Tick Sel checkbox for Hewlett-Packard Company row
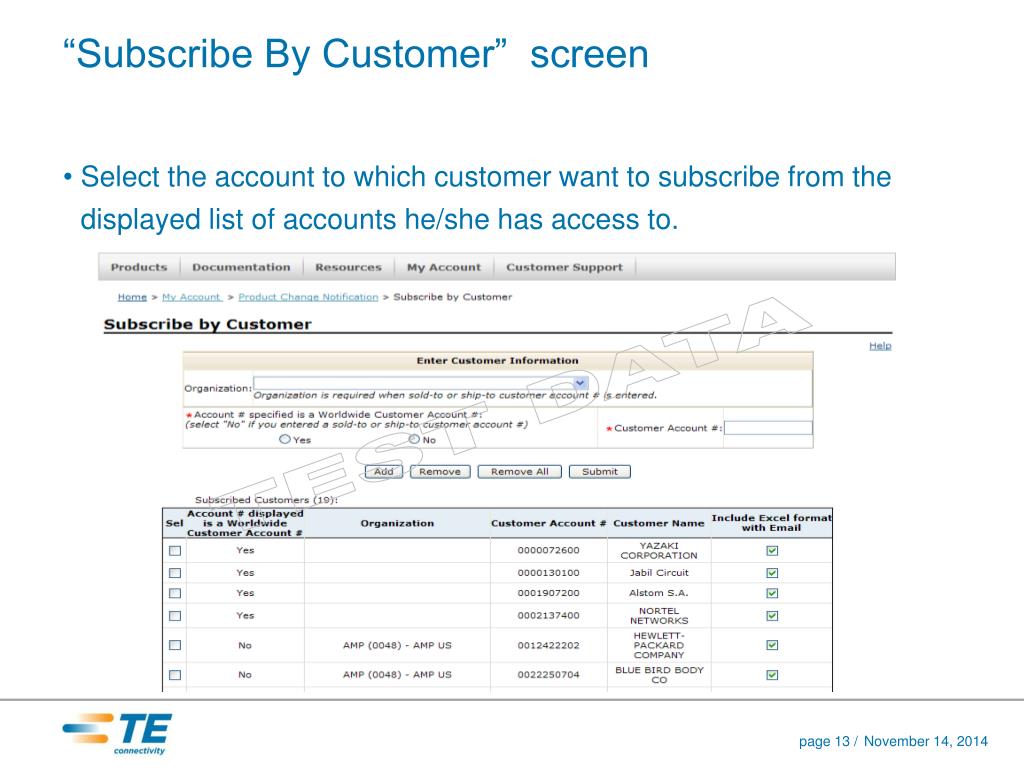 (174, 645)
